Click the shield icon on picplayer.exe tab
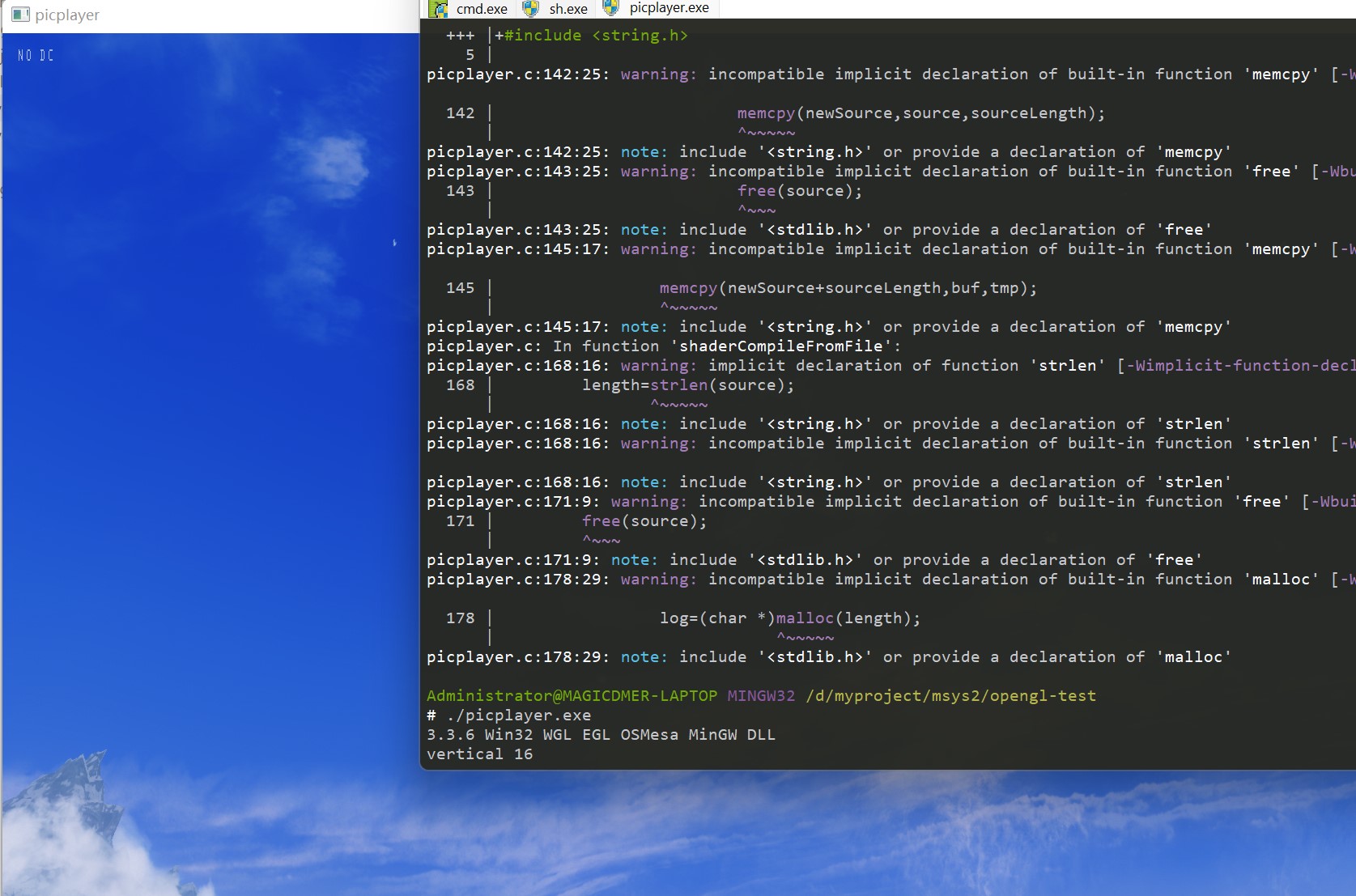Viewport: 1356px width, 896px height. pos(611,9)
